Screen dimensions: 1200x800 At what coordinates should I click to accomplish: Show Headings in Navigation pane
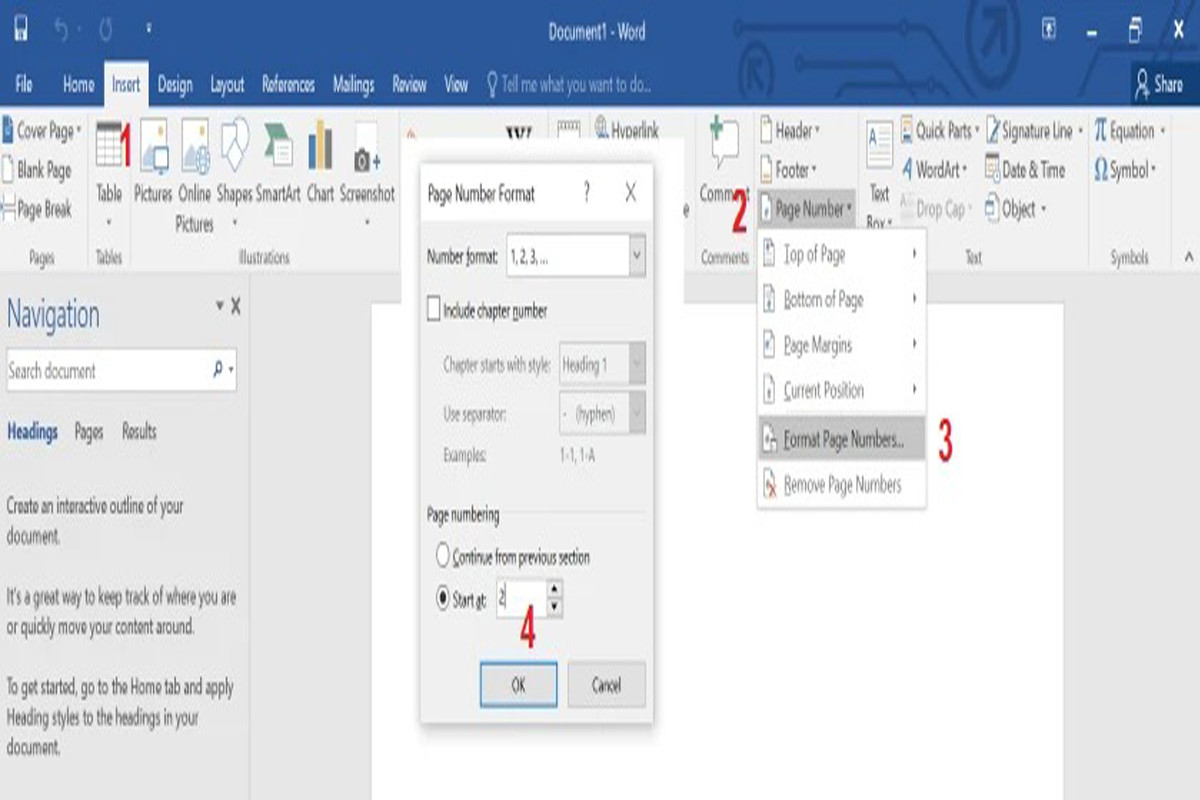[32, 432]
